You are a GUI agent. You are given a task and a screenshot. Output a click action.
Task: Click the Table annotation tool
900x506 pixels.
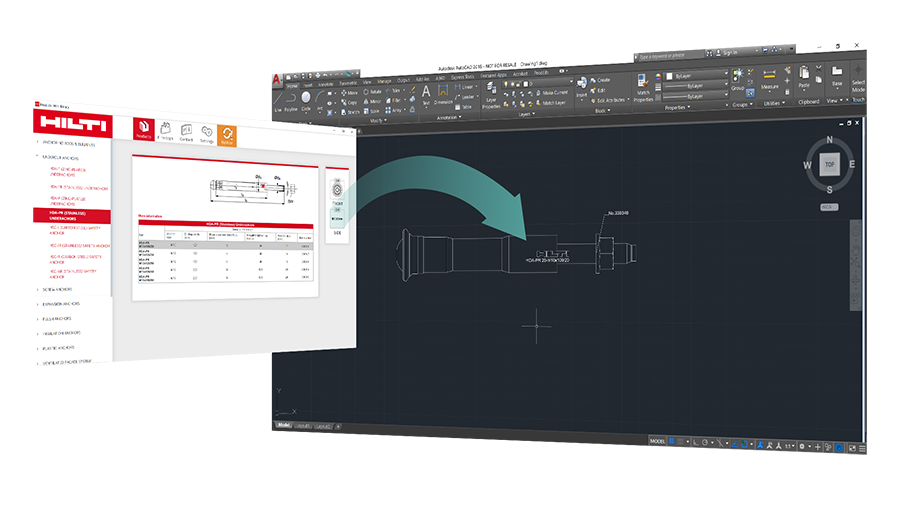coord(464,107)
